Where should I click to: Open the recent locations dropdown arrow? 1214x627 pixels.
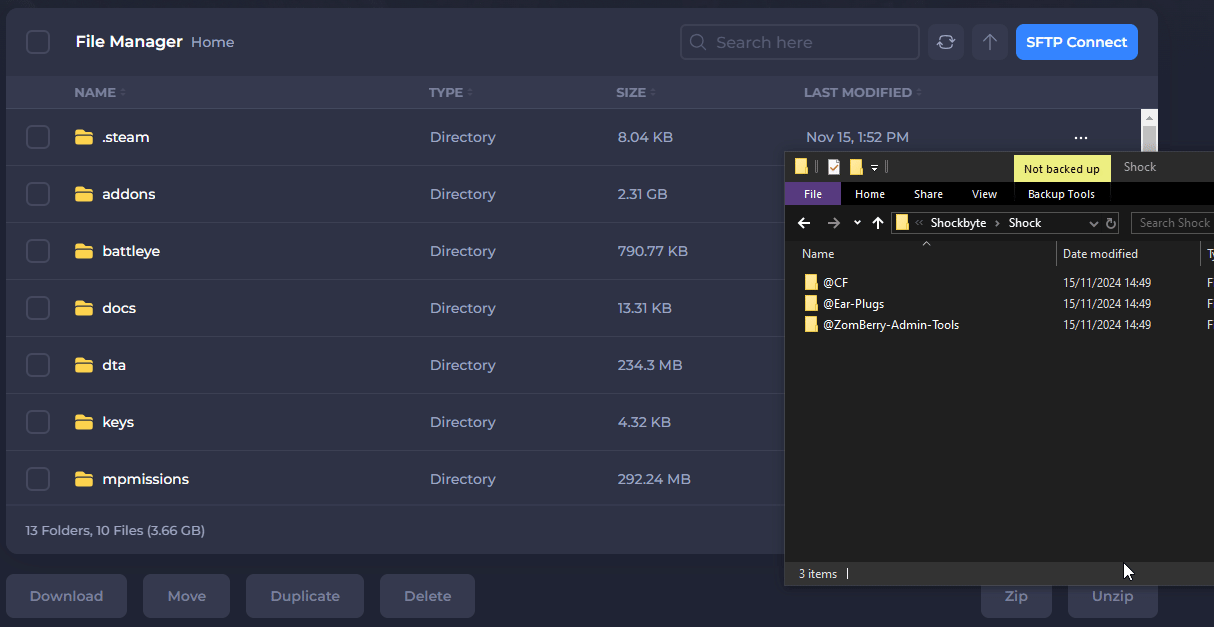coord(857,223)
